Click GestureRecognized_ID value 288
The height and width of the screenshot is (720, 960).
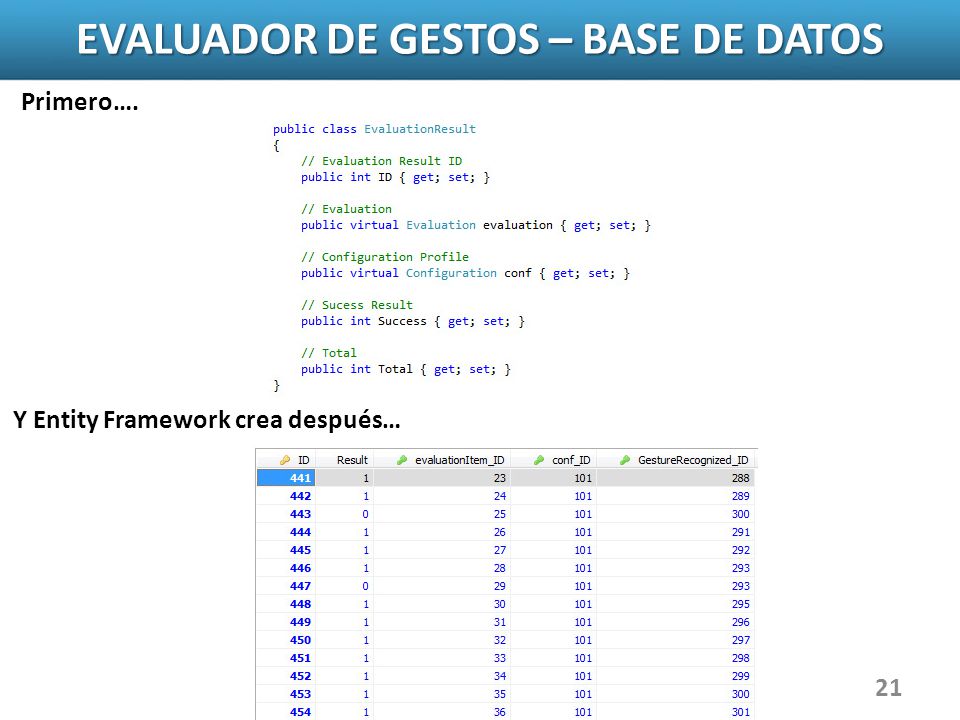click(x=740, y=478)
